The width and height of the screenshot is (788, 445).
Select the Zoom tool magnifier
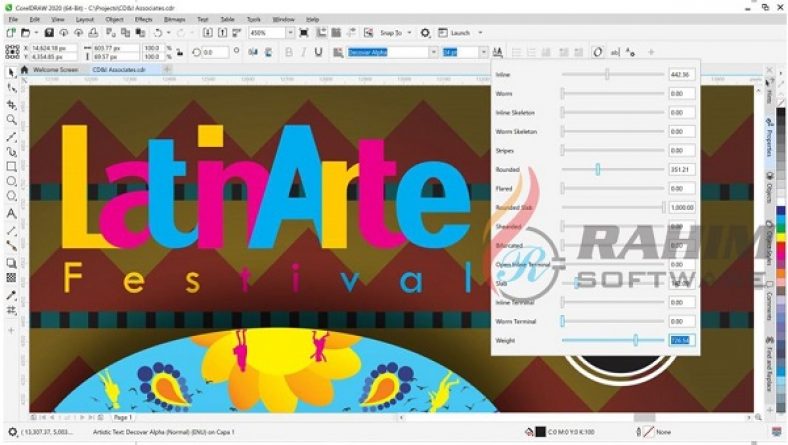coord(11,120)
